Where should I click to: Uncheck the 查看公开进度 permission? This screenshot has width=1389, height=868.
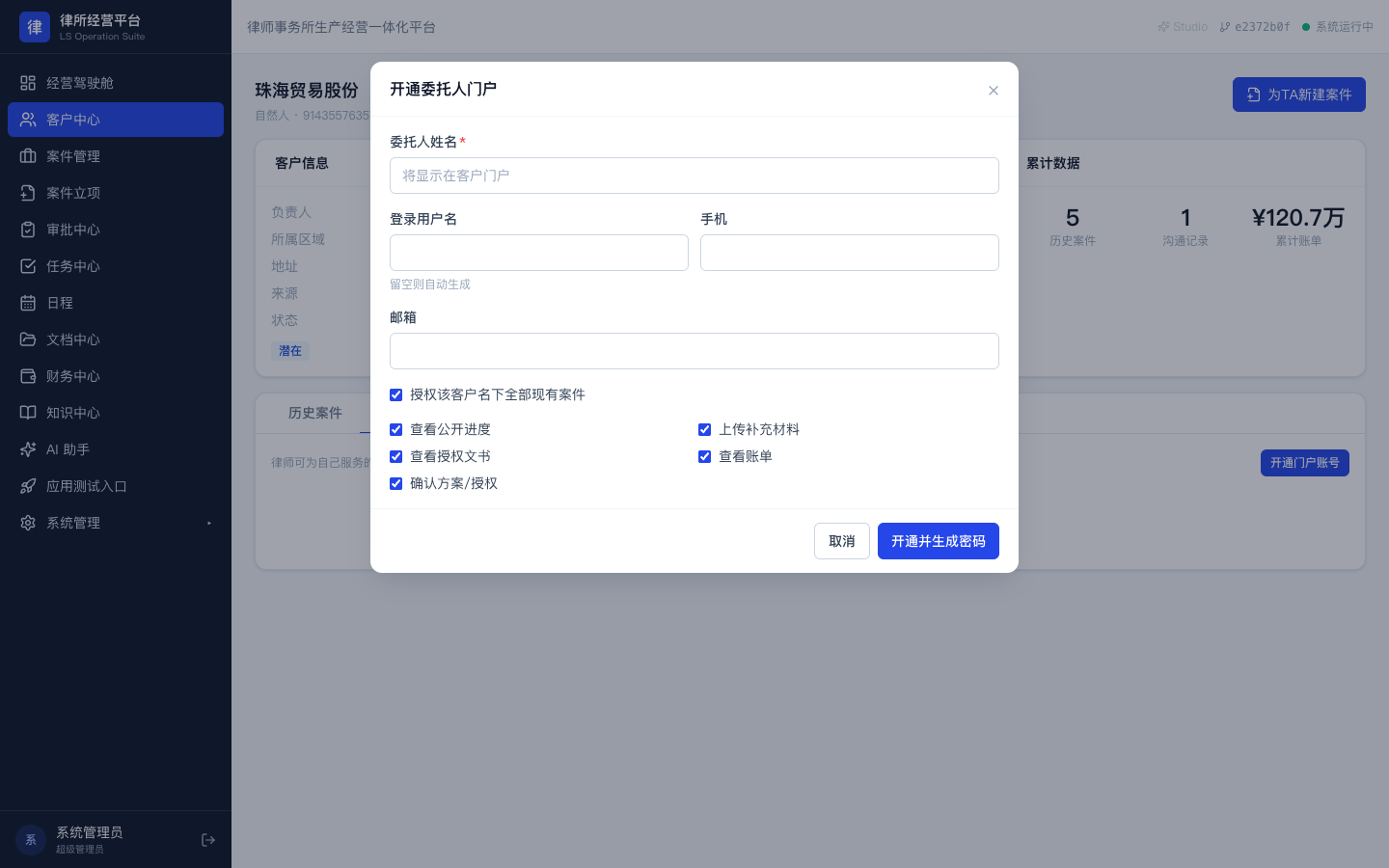click(395, 429)
